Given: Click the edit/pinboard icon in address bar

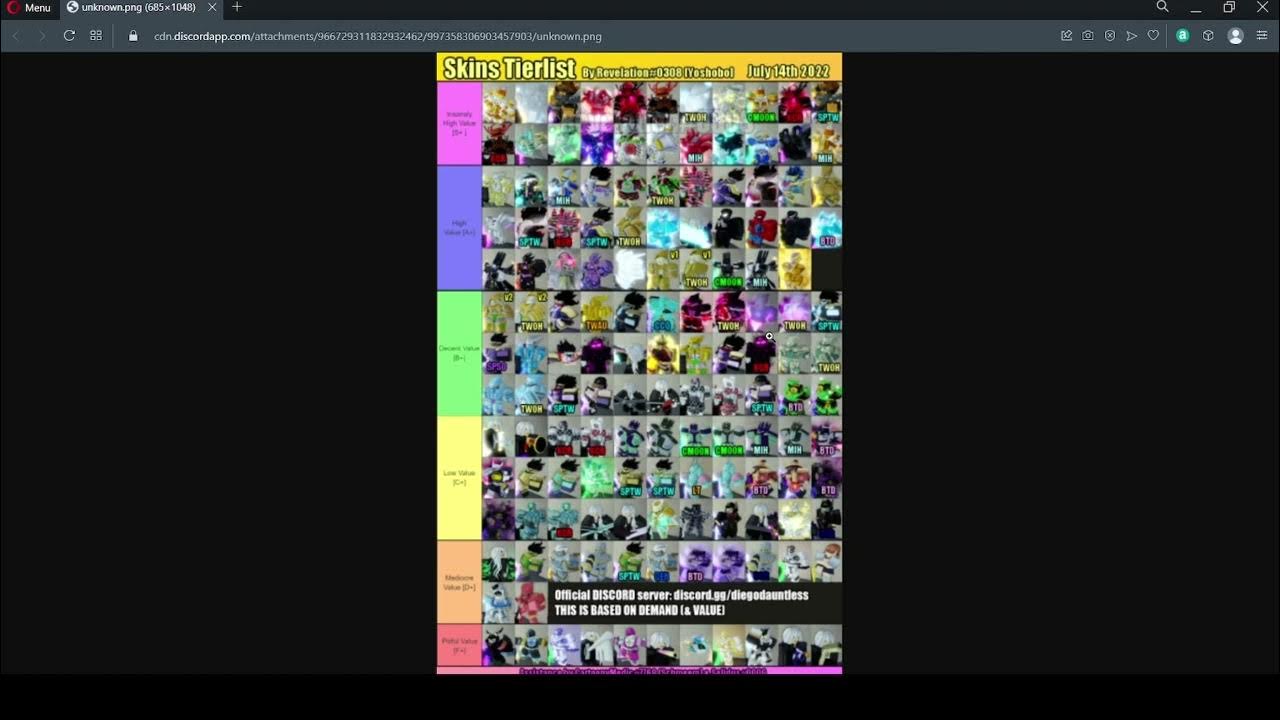Looking at the screenshot, I should click(x=1066, y=36).
